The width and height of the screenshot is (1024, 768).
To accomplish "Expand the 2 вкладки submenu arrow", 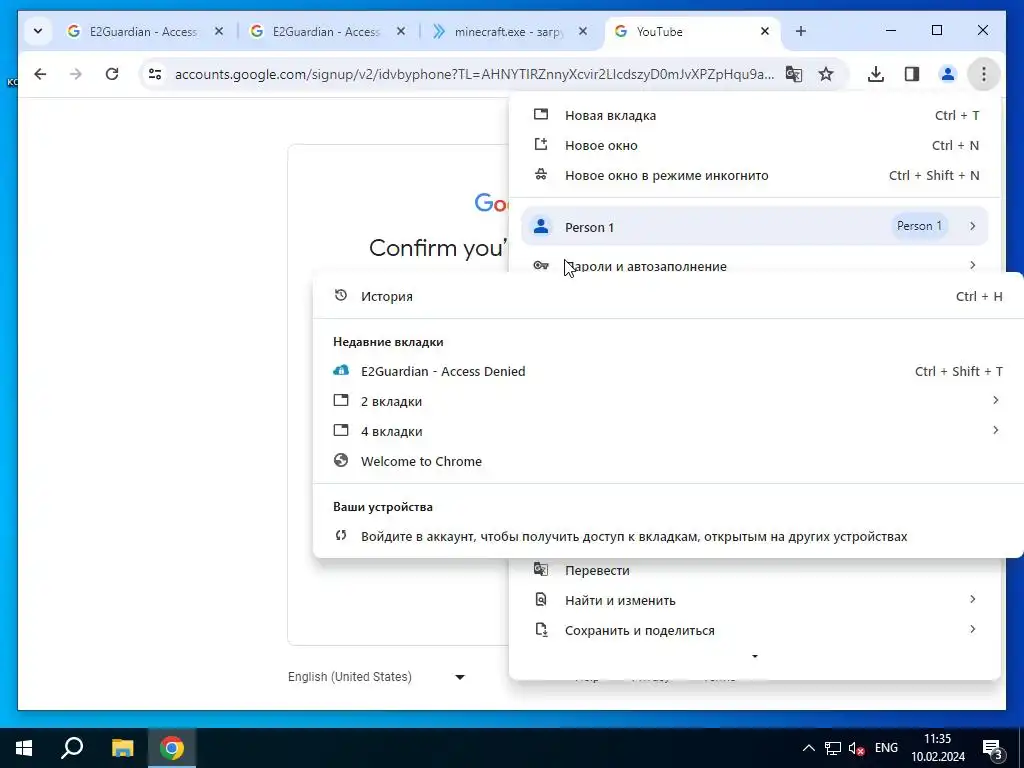I will [x=995, y=400].
